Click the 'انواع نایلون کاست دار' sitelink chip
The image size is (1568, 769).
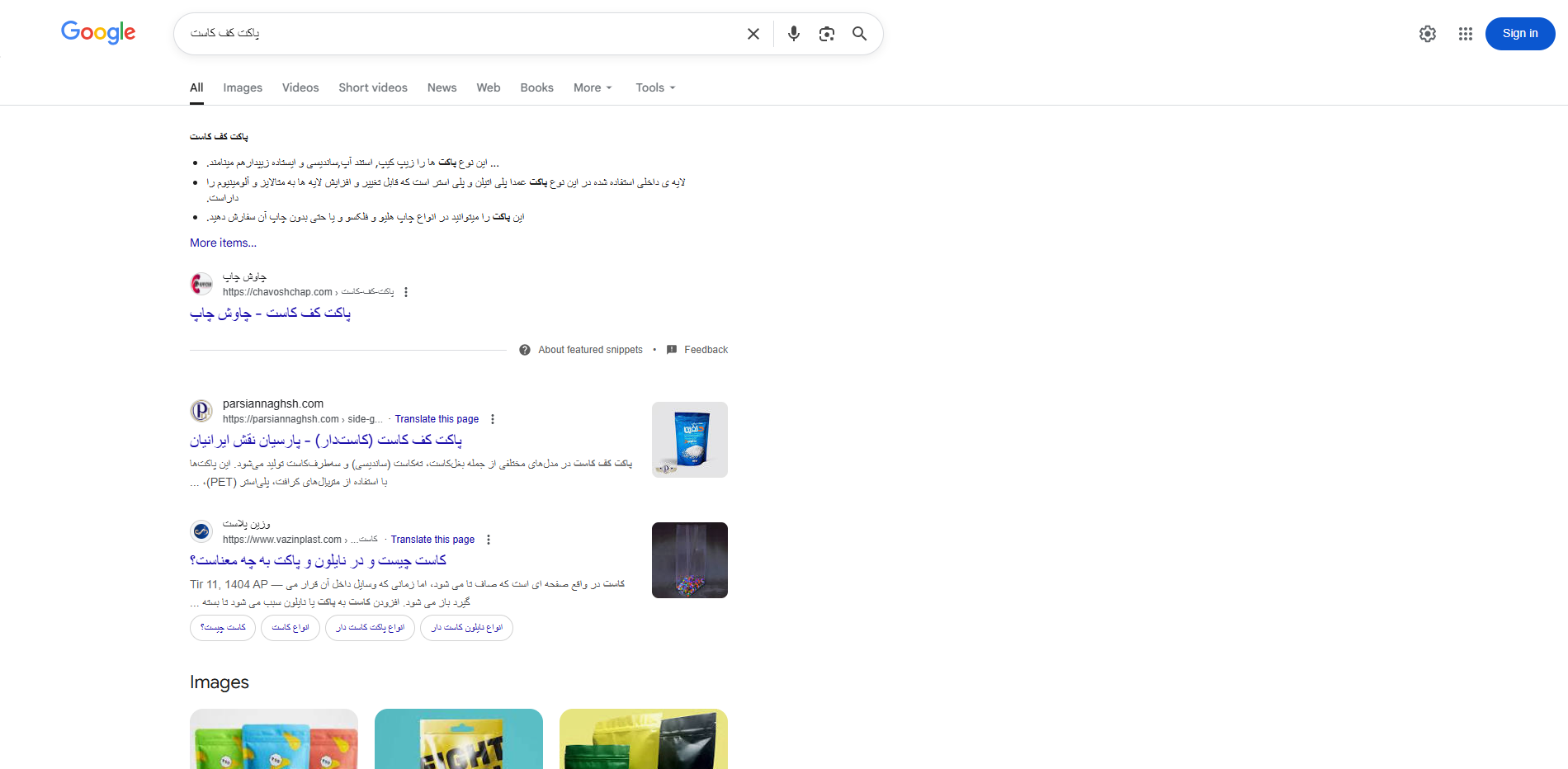coord(466,628)
